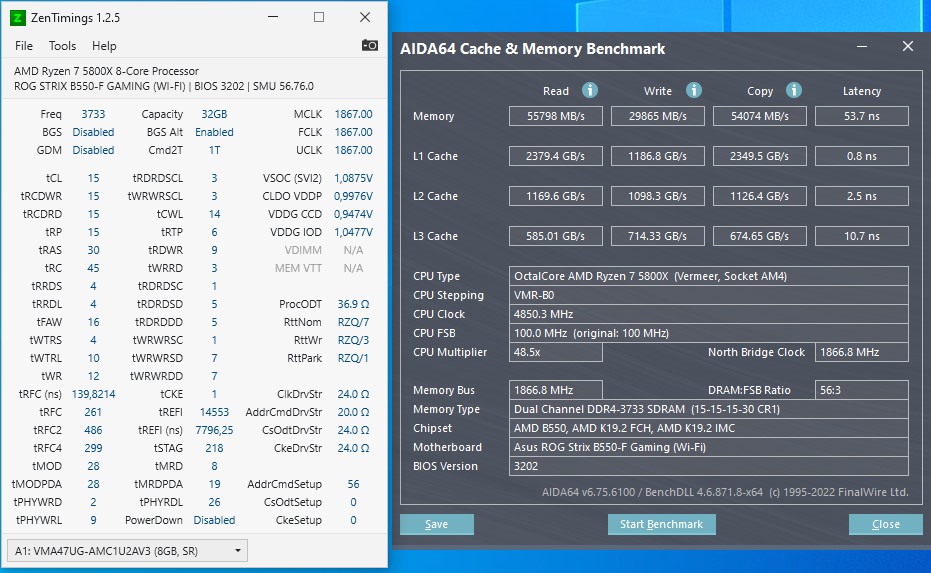
Task: Click the tREFI value 14553
Action: pyautogui.click(x=214, y=412)
